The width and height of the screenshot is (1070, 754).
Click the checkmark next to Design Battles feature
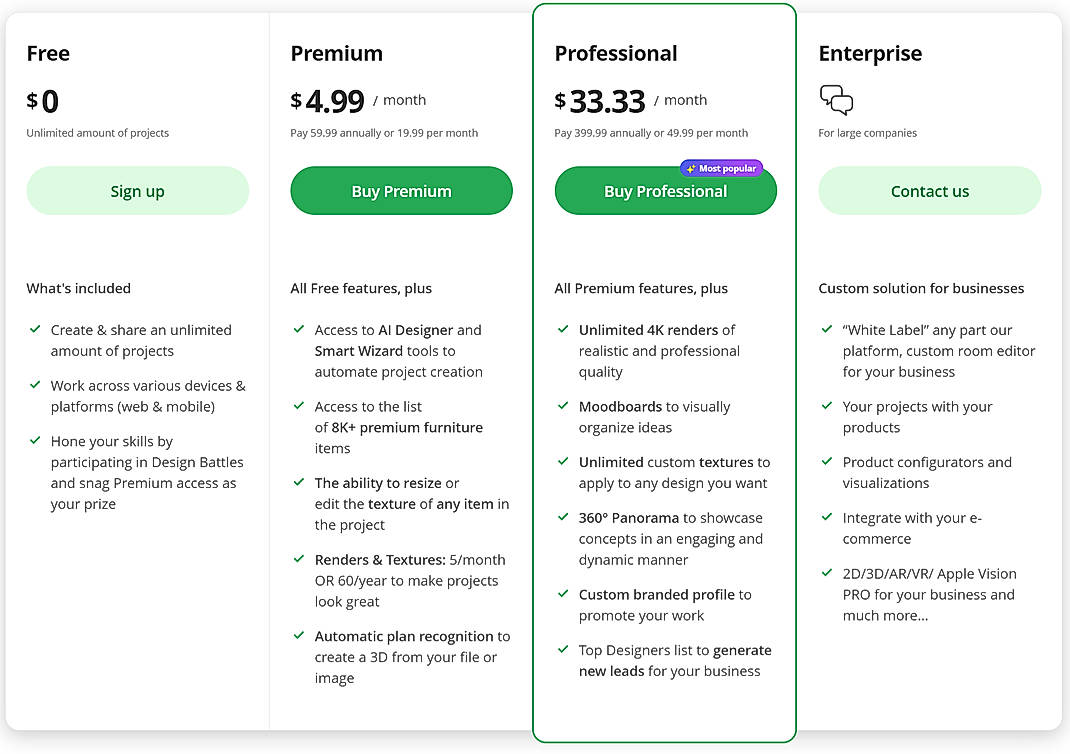(x=33, y=441)
